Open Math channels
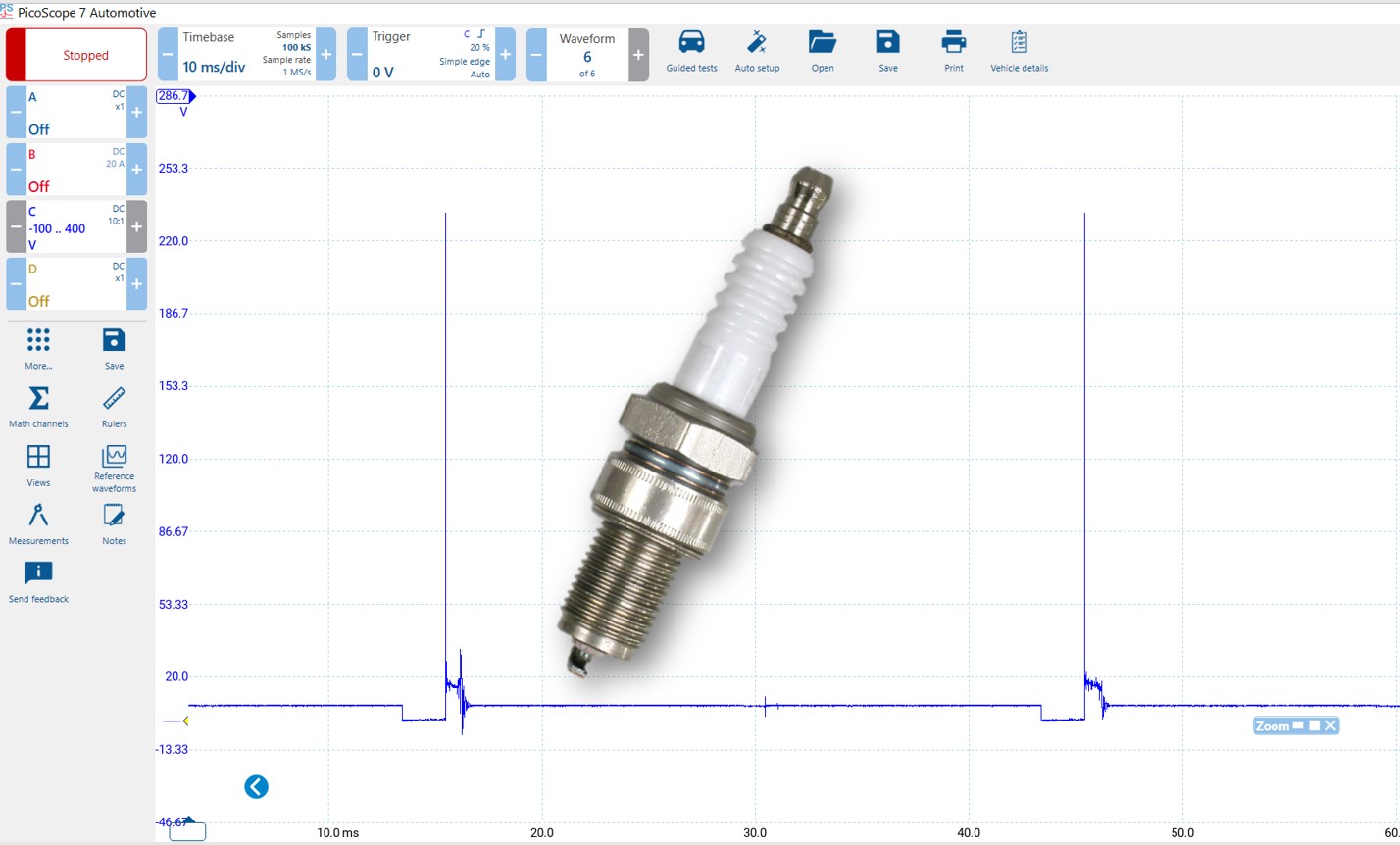1400x845 pixels. coord(38,407)
